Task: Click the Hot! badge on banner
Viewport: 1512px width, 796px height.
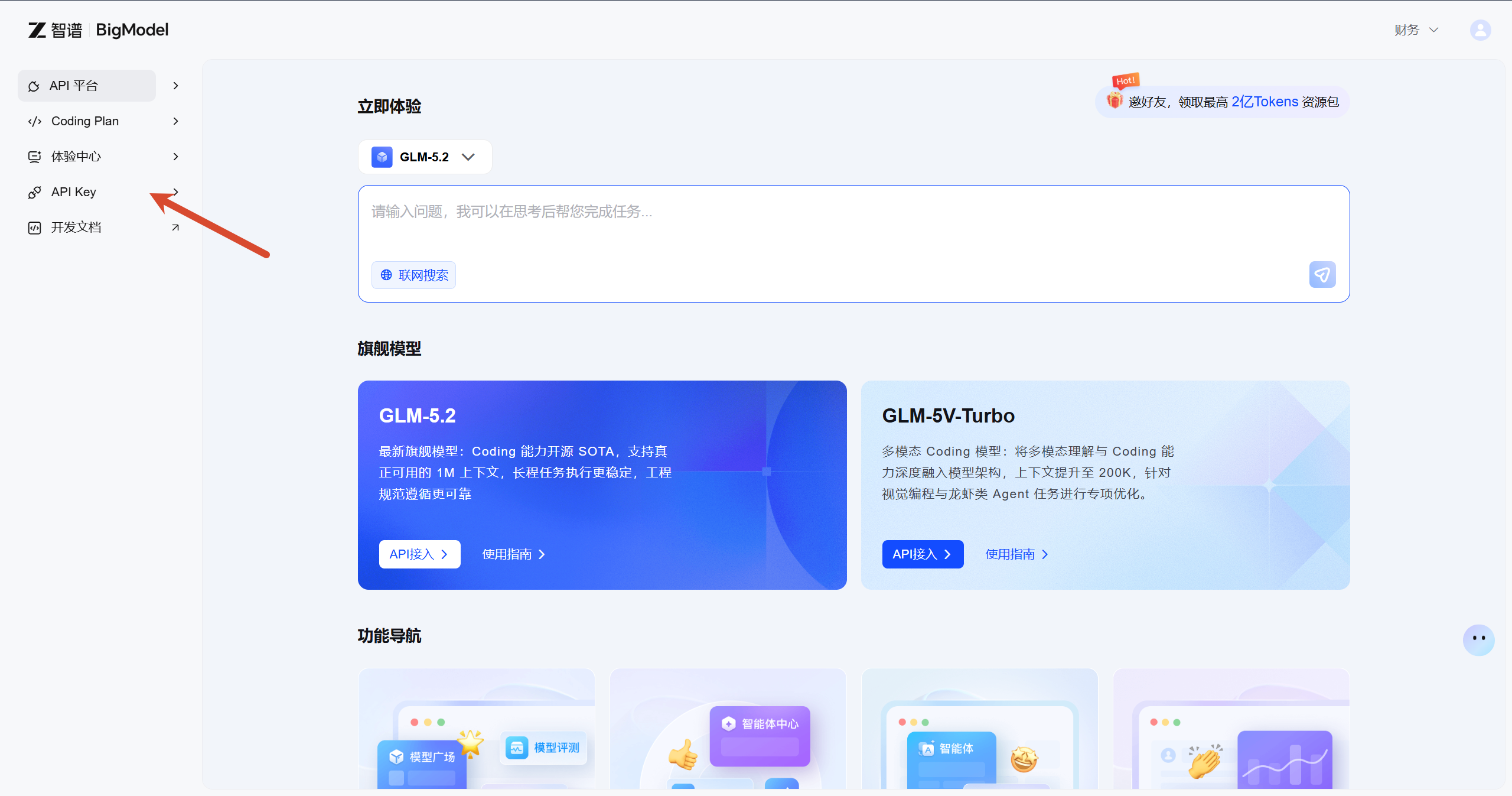Action: (1125, 80)
